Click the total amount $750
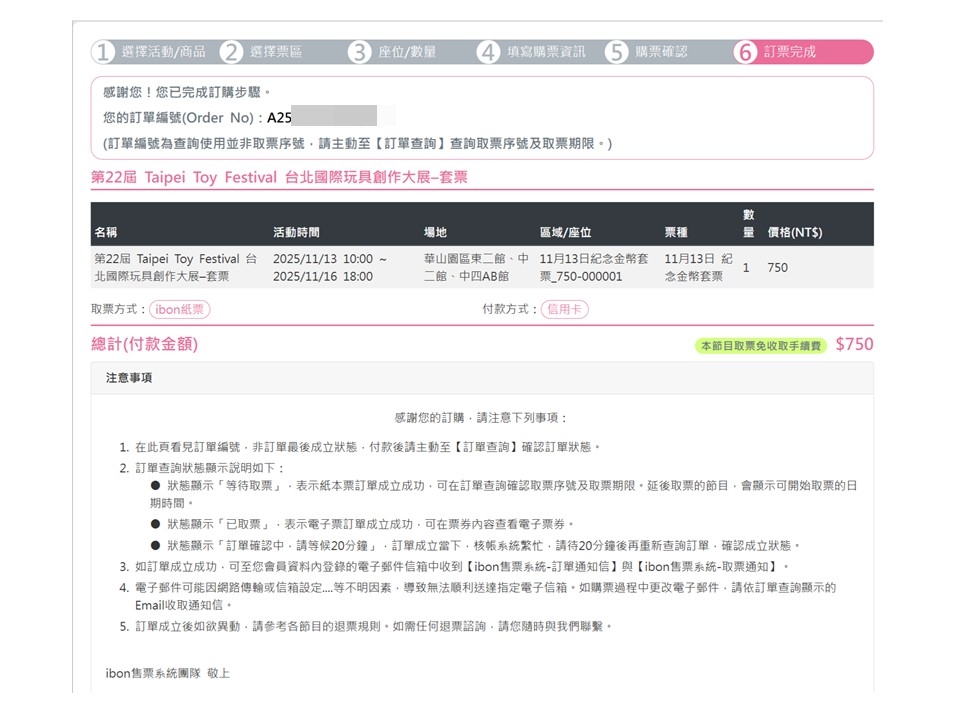 click(854, 344)
